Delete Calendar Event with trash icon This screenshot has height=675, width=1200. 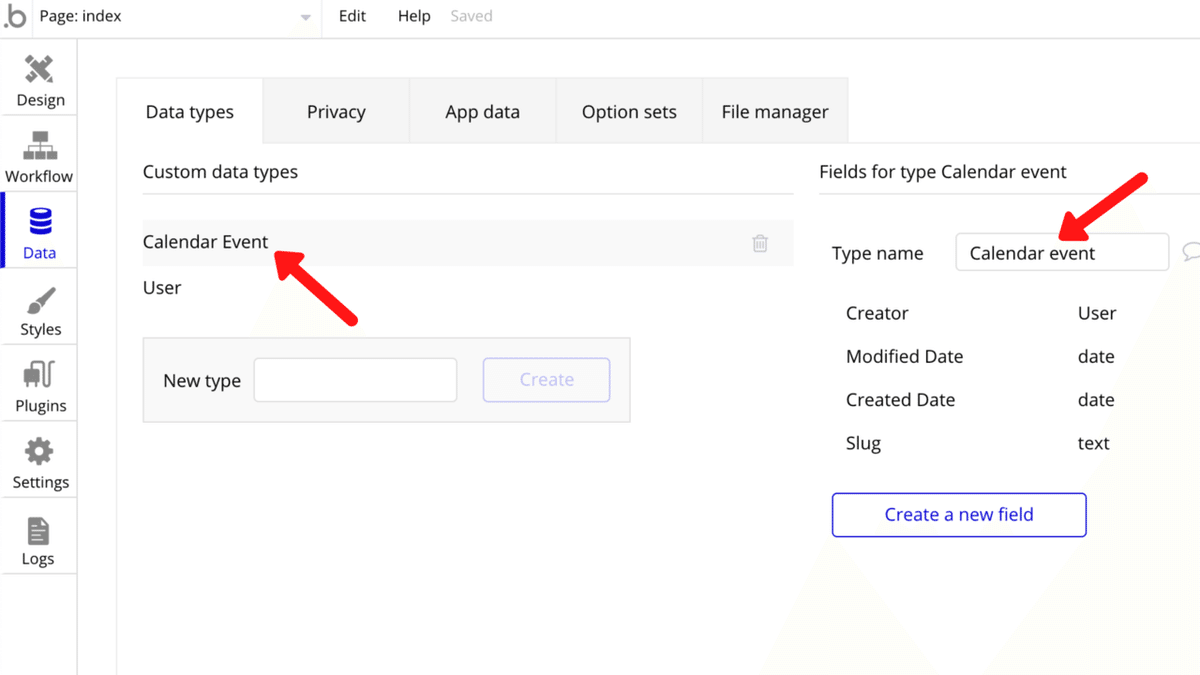[760, 243]
